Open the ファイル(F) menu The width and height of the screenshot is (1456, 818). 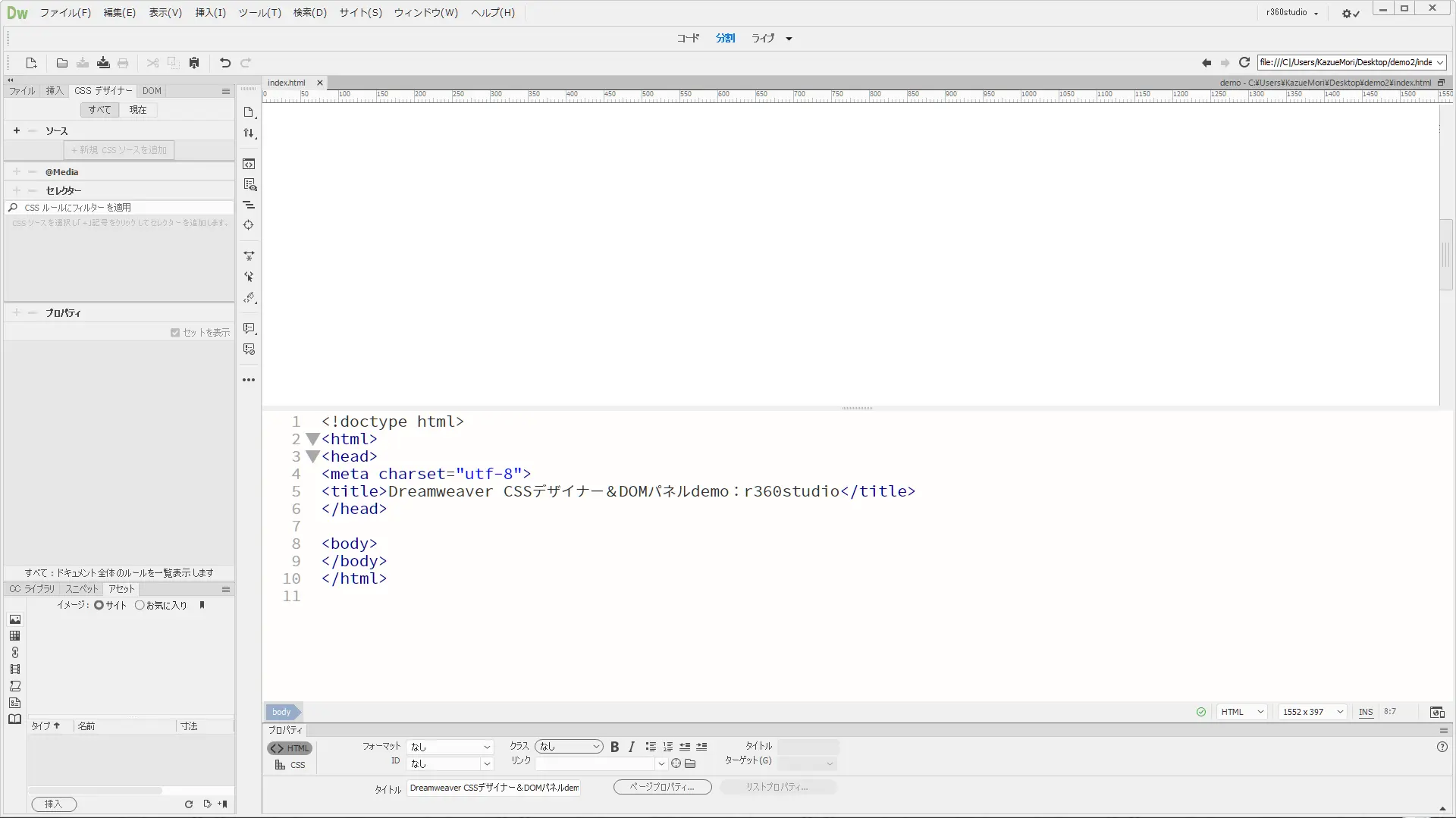(65, 13)
